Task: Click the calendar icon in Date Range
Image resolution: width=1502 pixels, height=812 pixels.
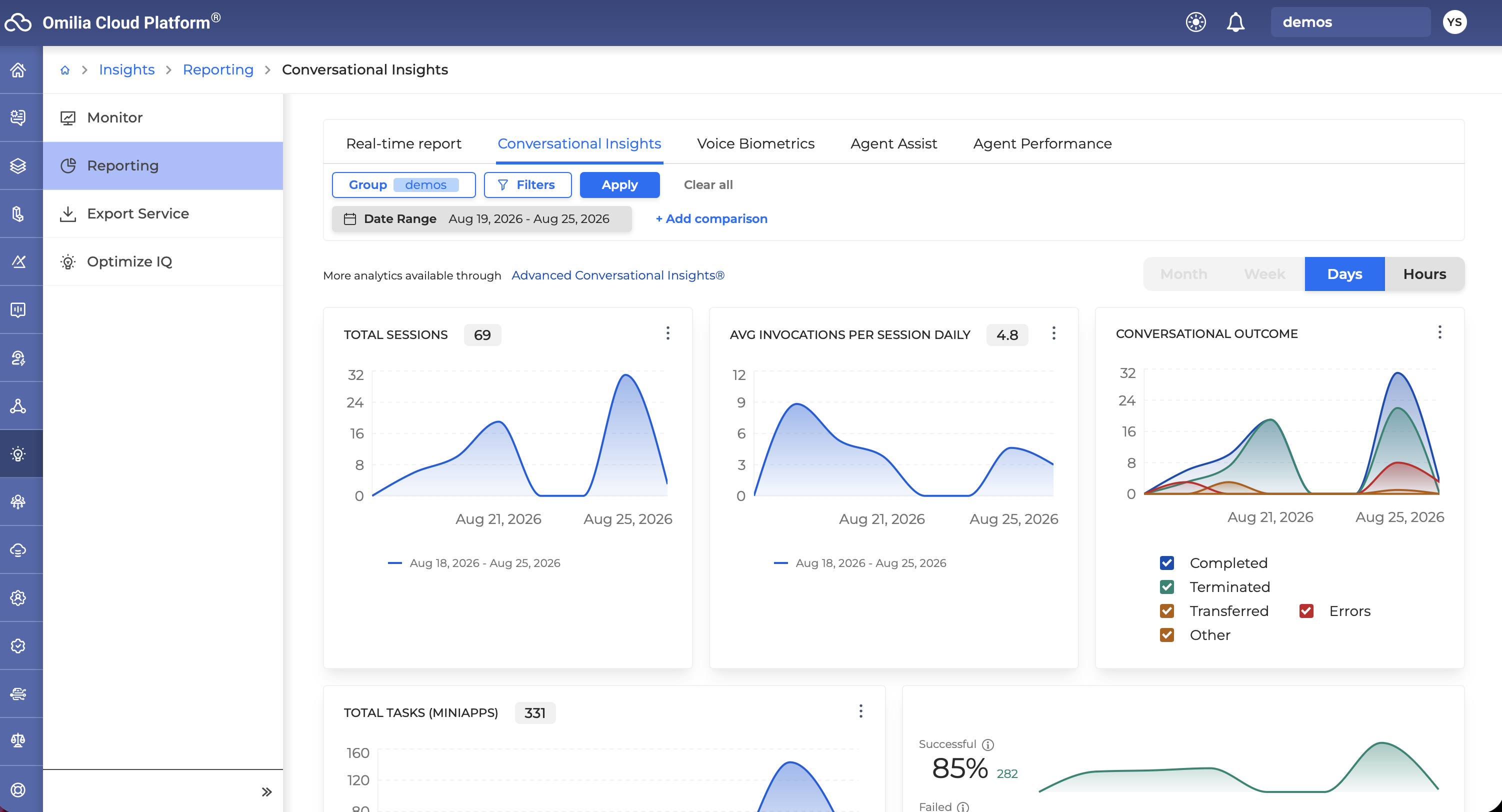Action: coord(350,218)
